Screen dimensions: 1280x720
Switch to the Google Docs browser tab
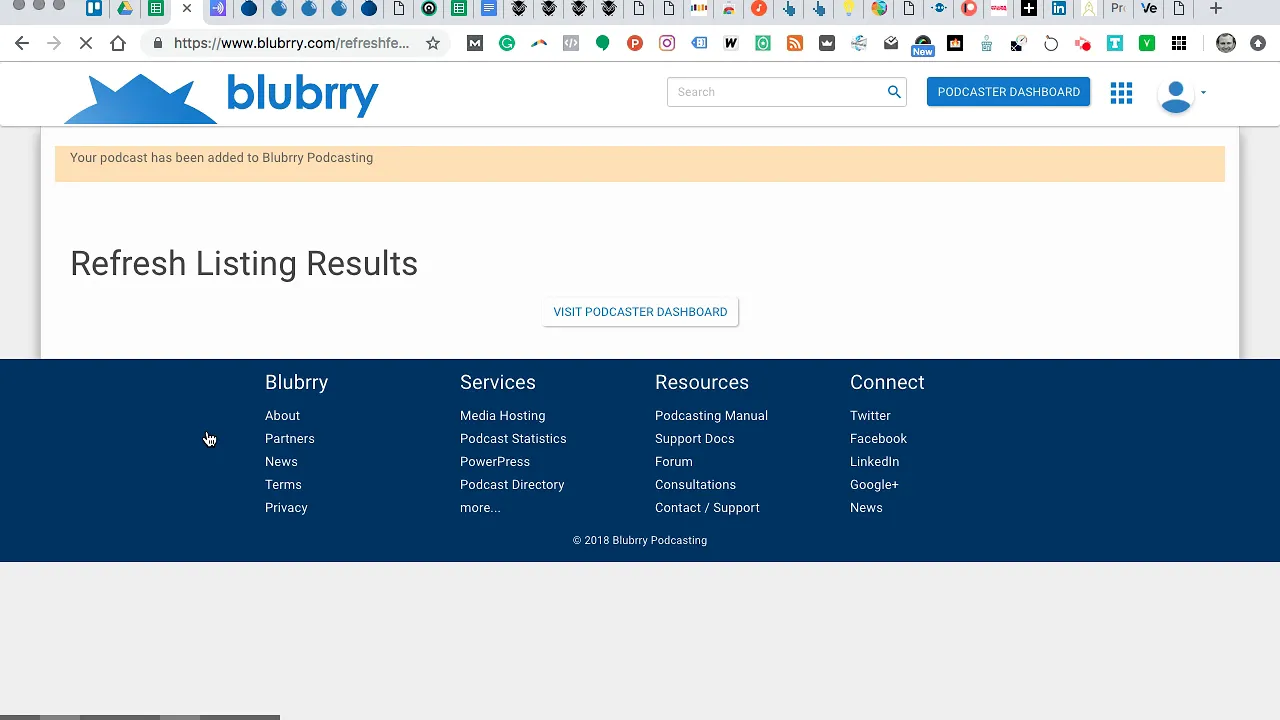click(x=489, y=9)
